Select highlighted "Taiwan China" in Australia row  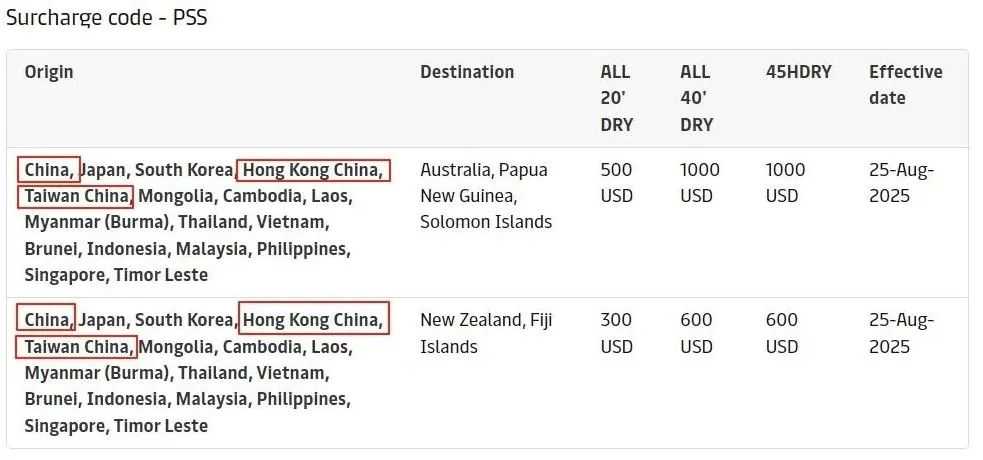76,196
